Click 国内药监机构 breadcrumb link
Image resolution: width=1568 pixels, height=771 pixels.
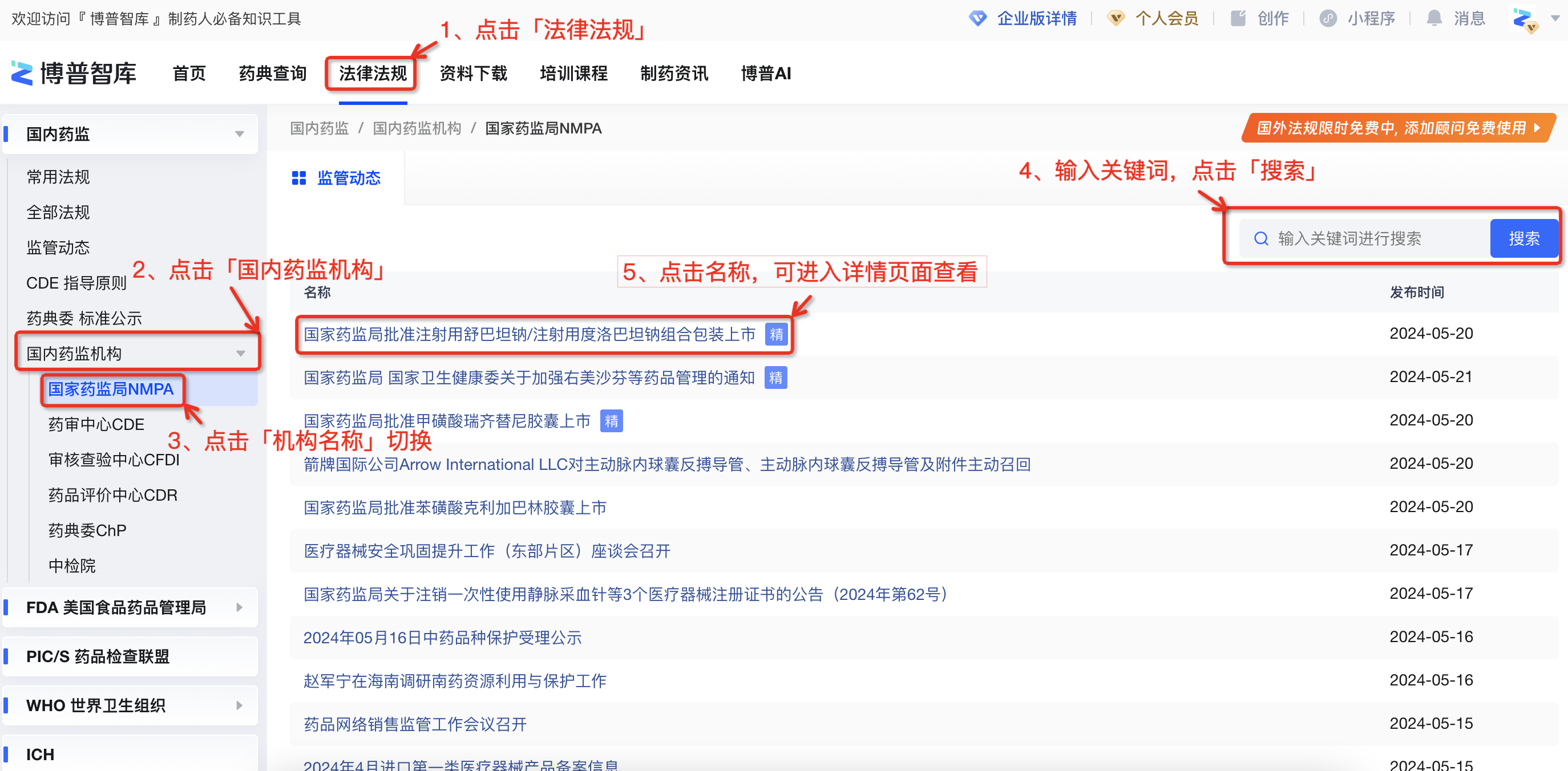(x=417, y=128)
